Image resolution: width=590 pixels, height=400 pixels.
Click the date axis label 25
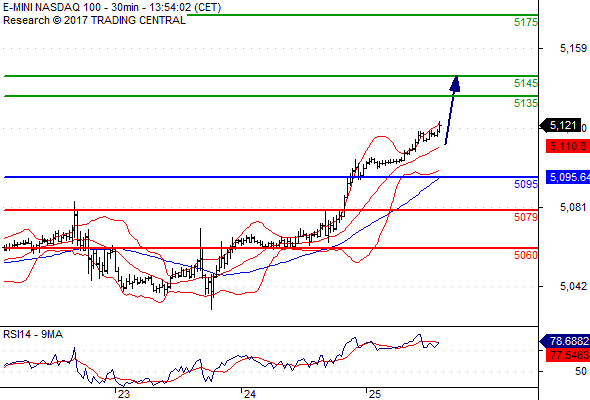pos(375,394)
